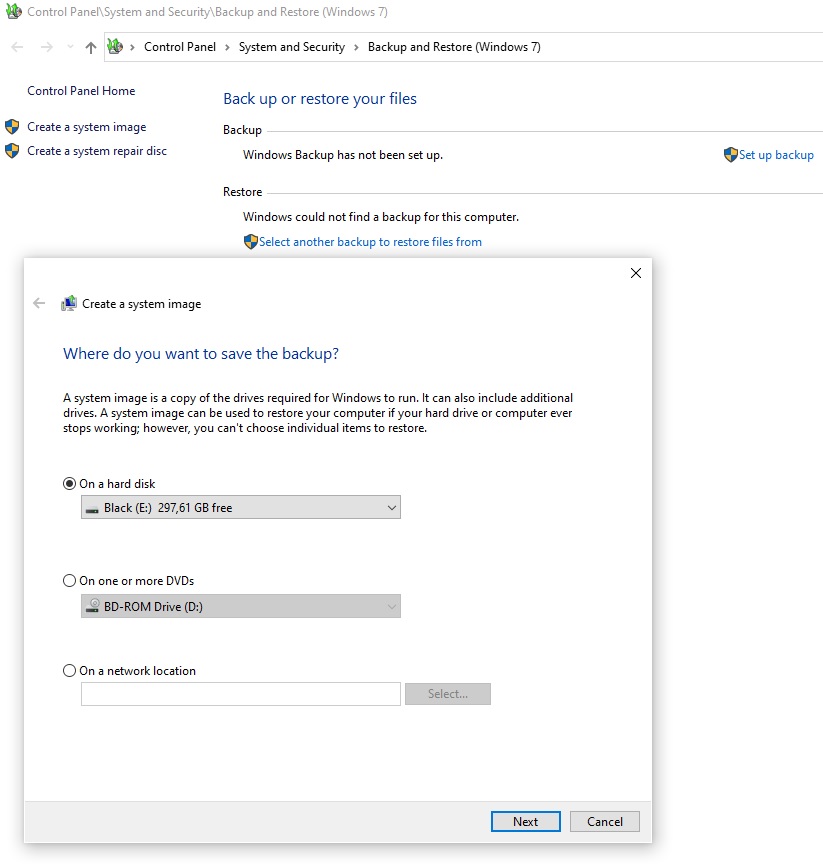The image size is (823, 864).
Task: Click the shield icon beside Create a system repair disc
Action: pyautogui.click(x=12, y=151)
